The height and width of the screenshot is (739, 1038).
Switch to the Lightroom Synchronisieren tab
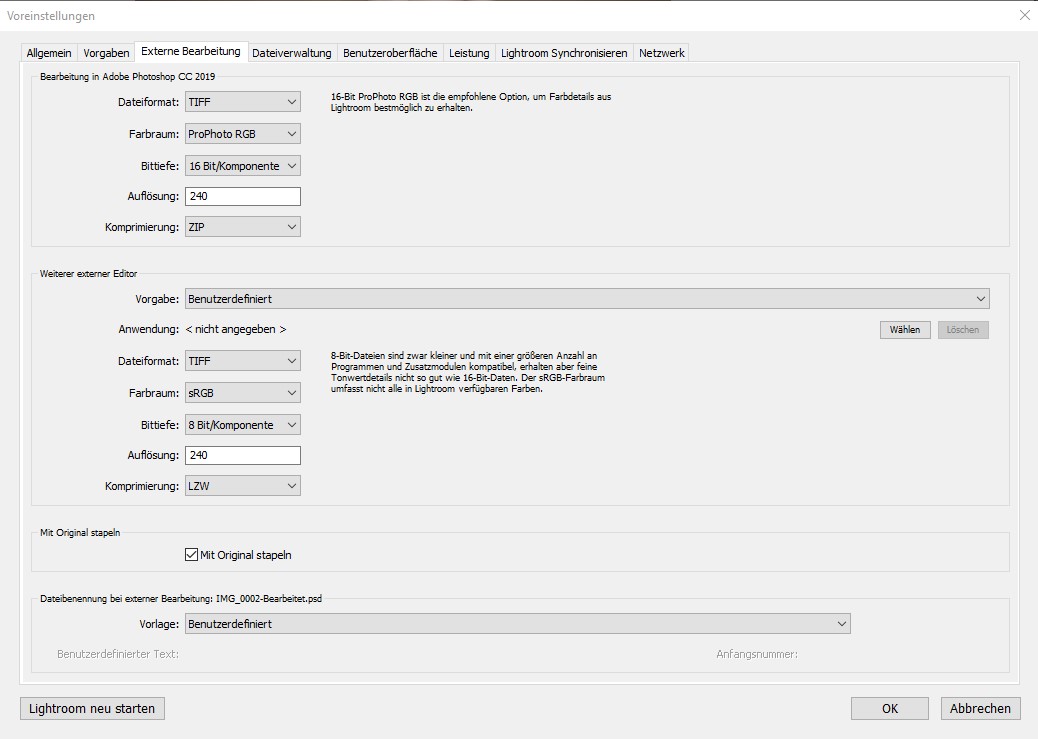[x=564, y=53]
